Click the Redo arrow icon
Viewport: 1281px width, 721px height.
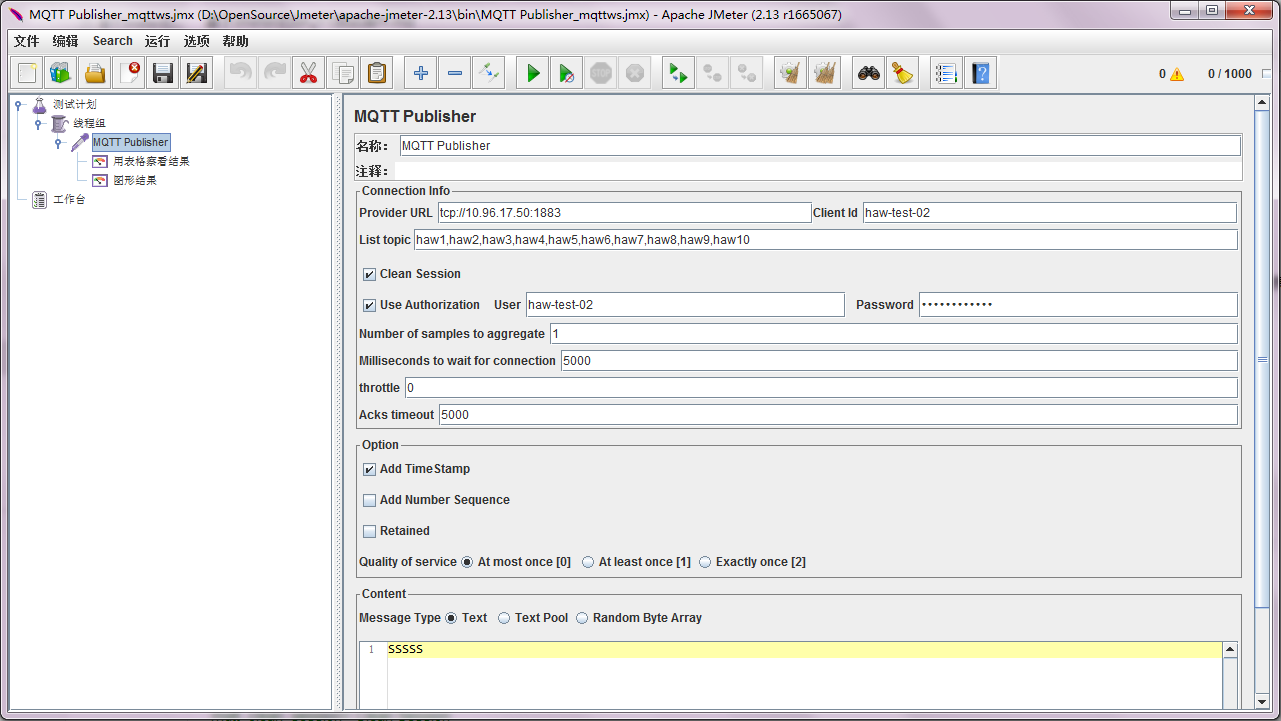(x=275, y=73)
